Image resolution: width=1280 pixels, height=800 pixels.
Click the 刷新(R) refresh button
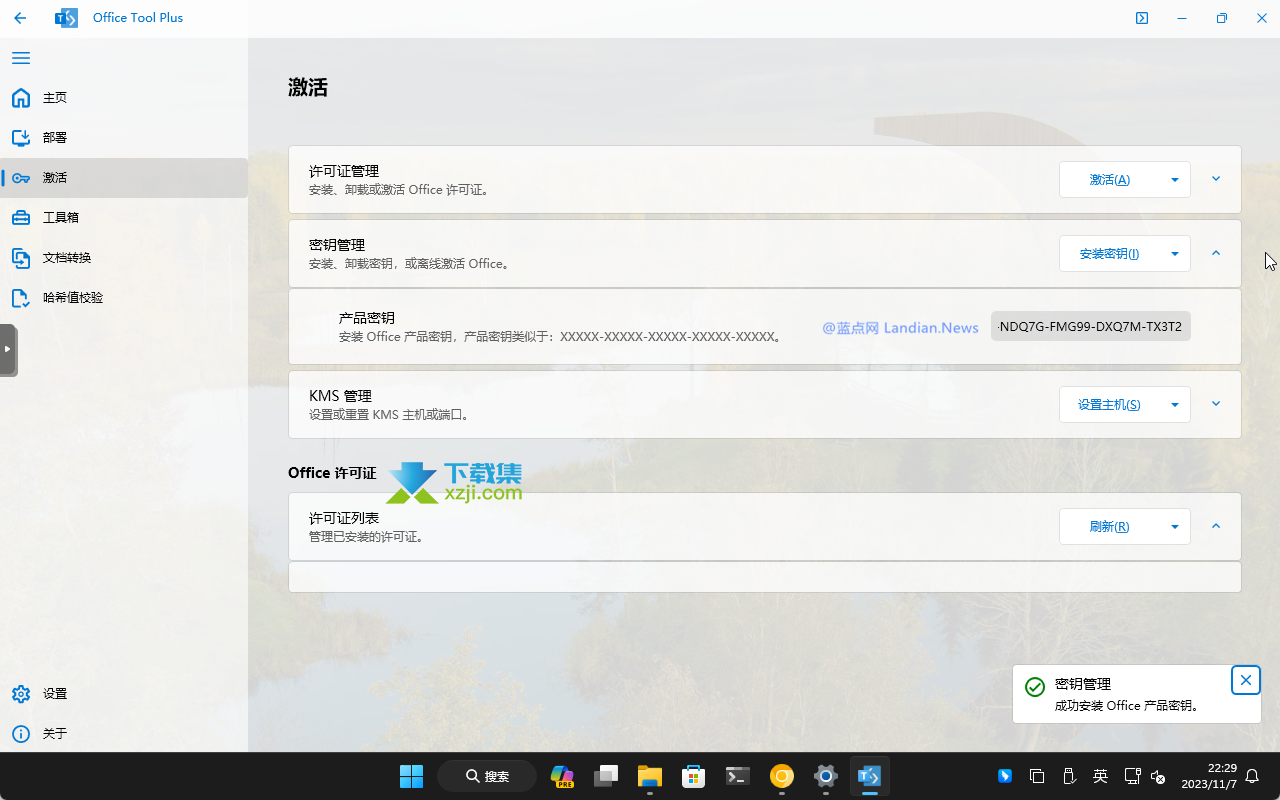pyautogui.click(x=1109, y=527)
